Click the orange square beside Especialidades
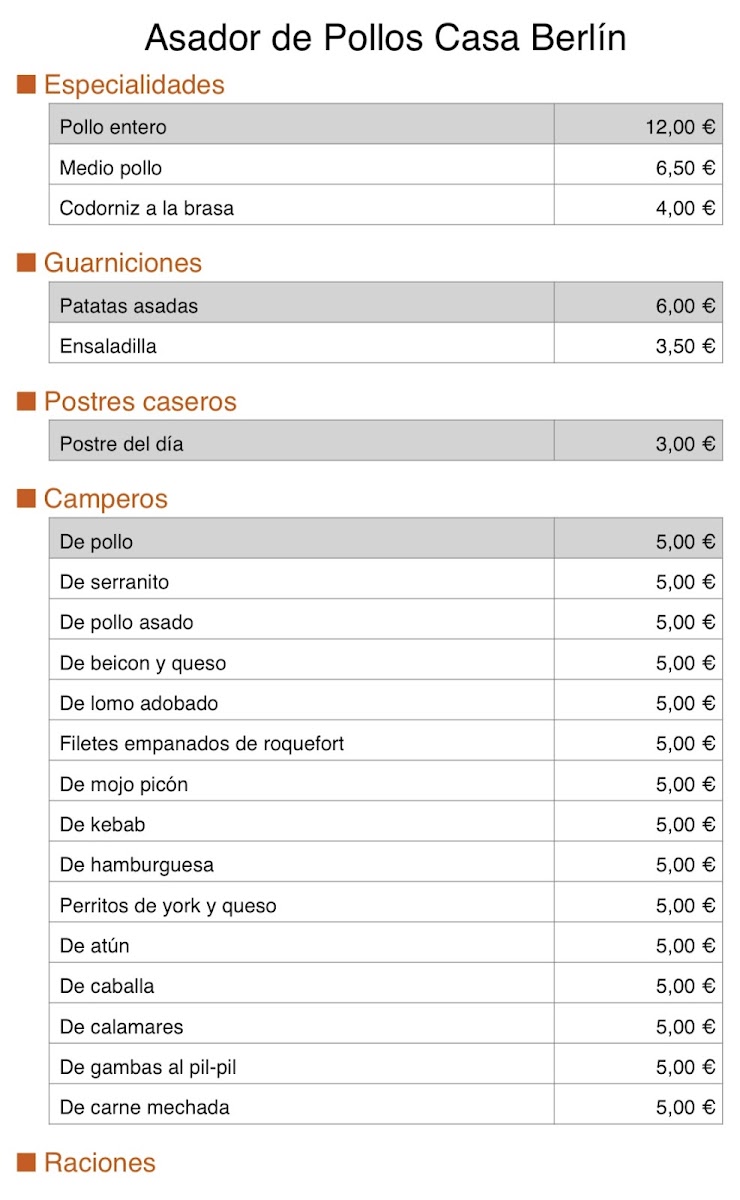This screenshot has height=1200, width=740. pyautogui.click(x=27, y=85)
